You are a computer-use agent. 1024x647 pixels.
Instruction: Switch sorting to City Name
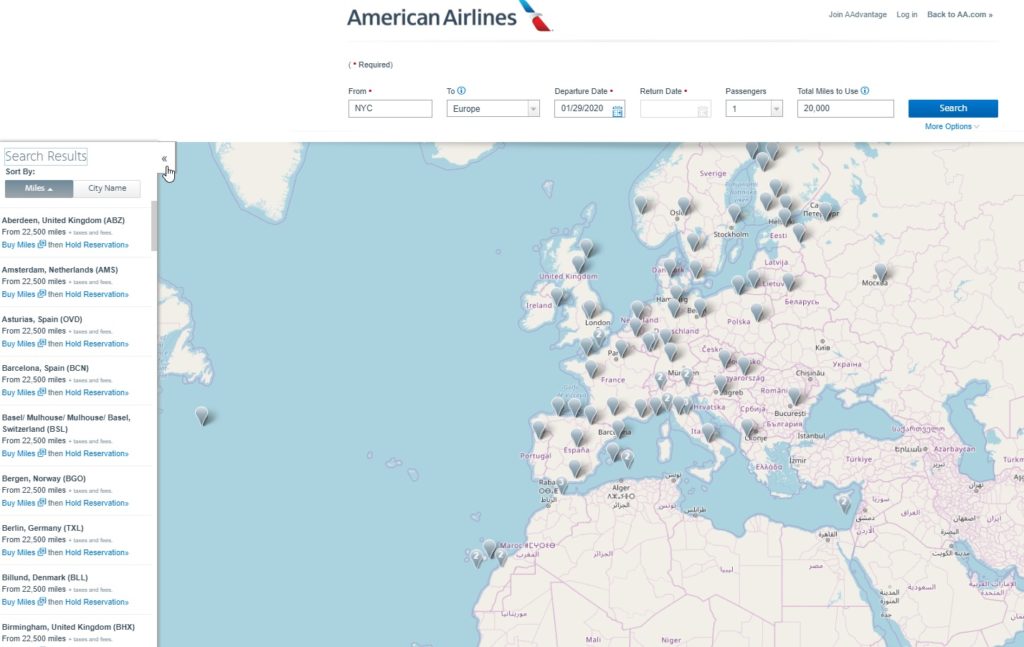[107, 188]
